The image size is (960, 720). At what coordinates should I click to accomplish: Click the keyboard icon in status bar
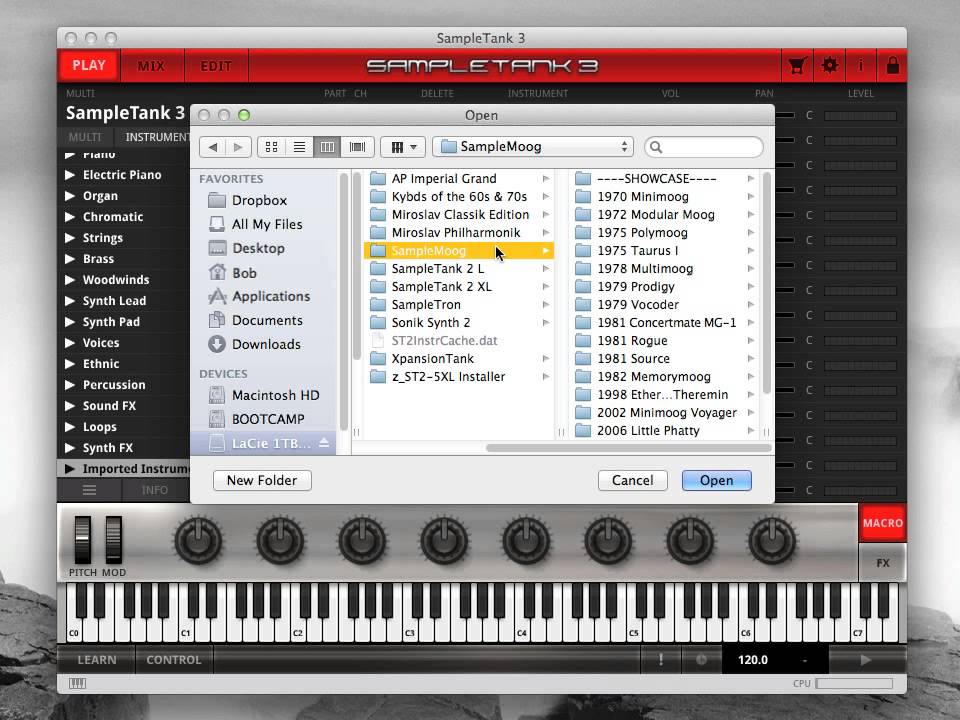click(78, 683)
